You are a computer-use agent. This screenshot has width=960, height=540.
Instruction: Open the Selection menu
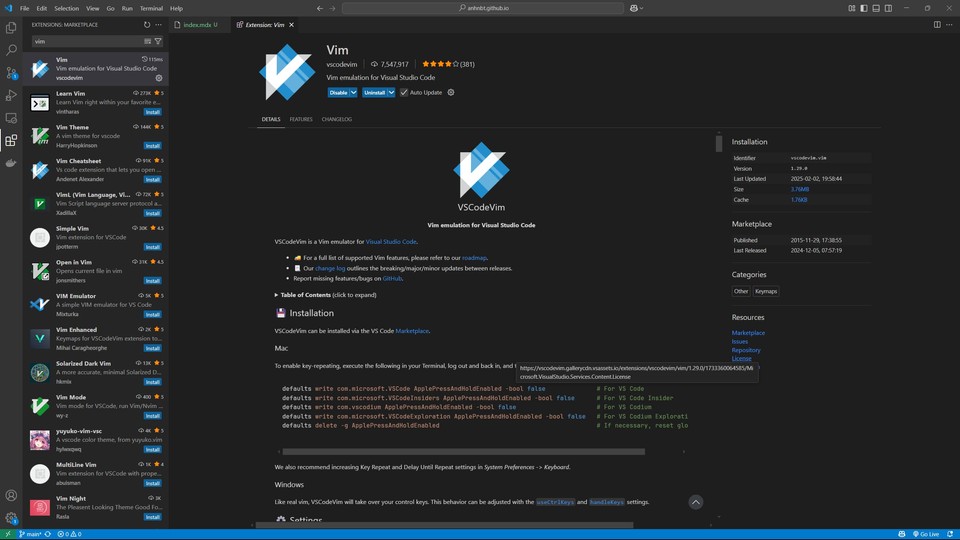[66, 9]
